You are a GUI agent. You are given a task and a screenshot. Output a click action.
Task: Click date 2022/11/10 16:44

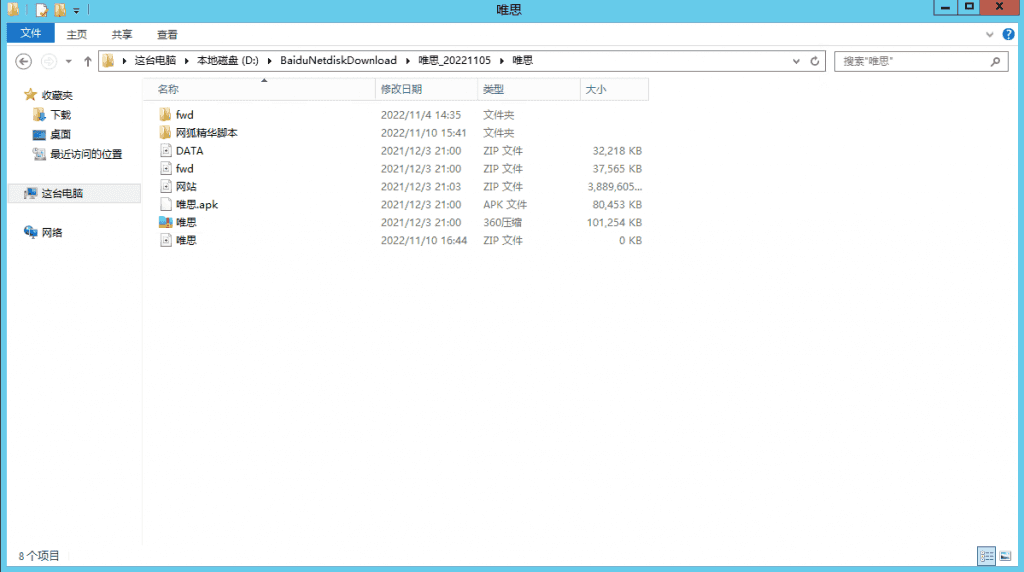(x=424, y=240)
